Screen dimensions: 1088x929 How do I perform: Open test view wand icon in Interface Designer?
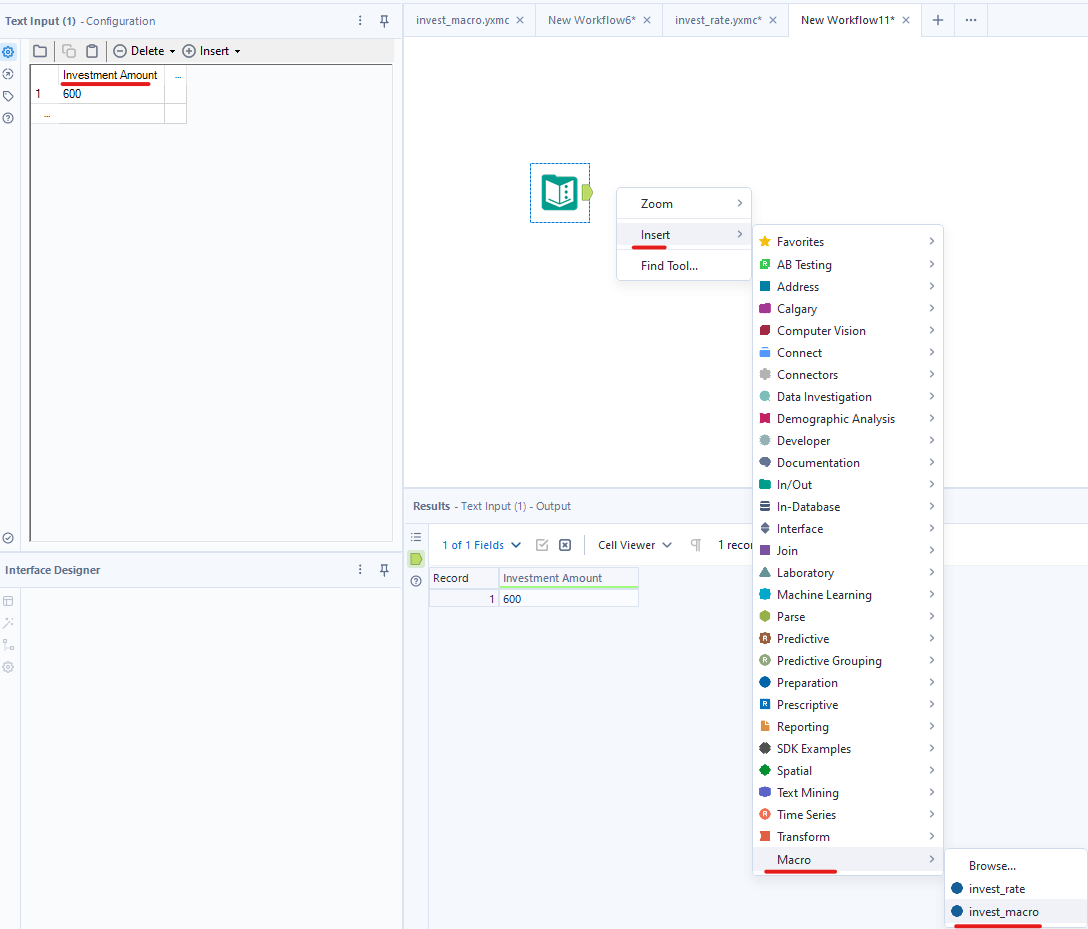pyautogui.click(x=8, y=623)
